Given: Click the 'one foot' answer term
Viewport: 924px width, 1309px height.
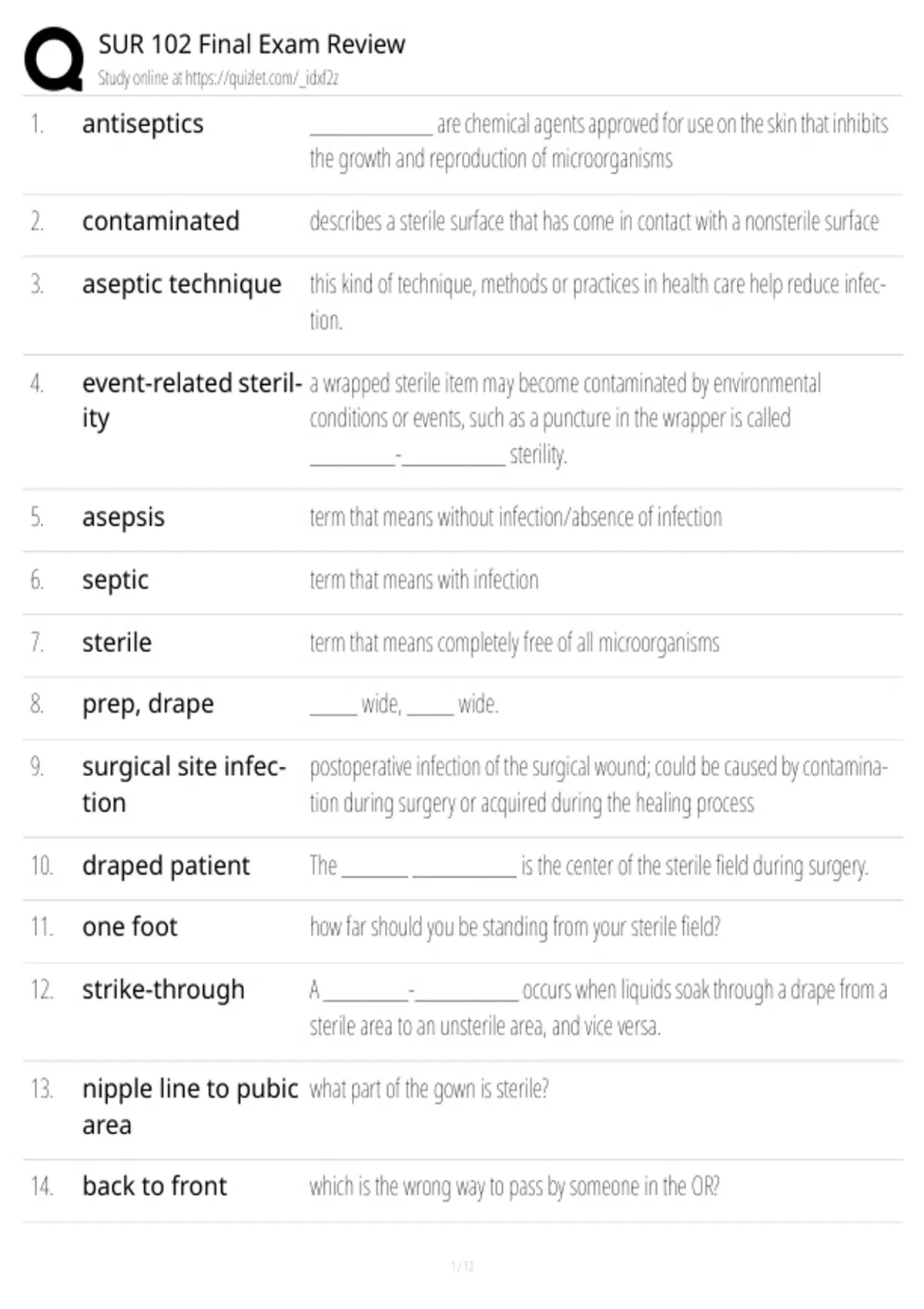Looking at the screenshot, I should pyautogui.click(x=129, y=927).
